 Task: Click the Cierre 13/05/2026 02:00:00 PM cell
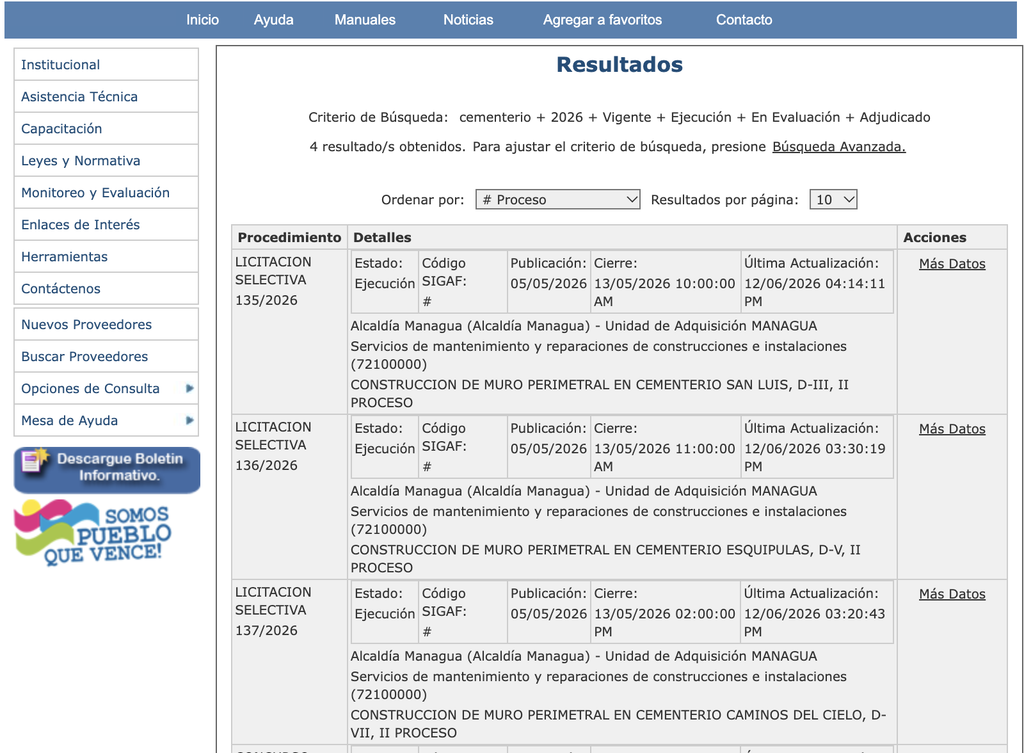click(x=665, y=613)
